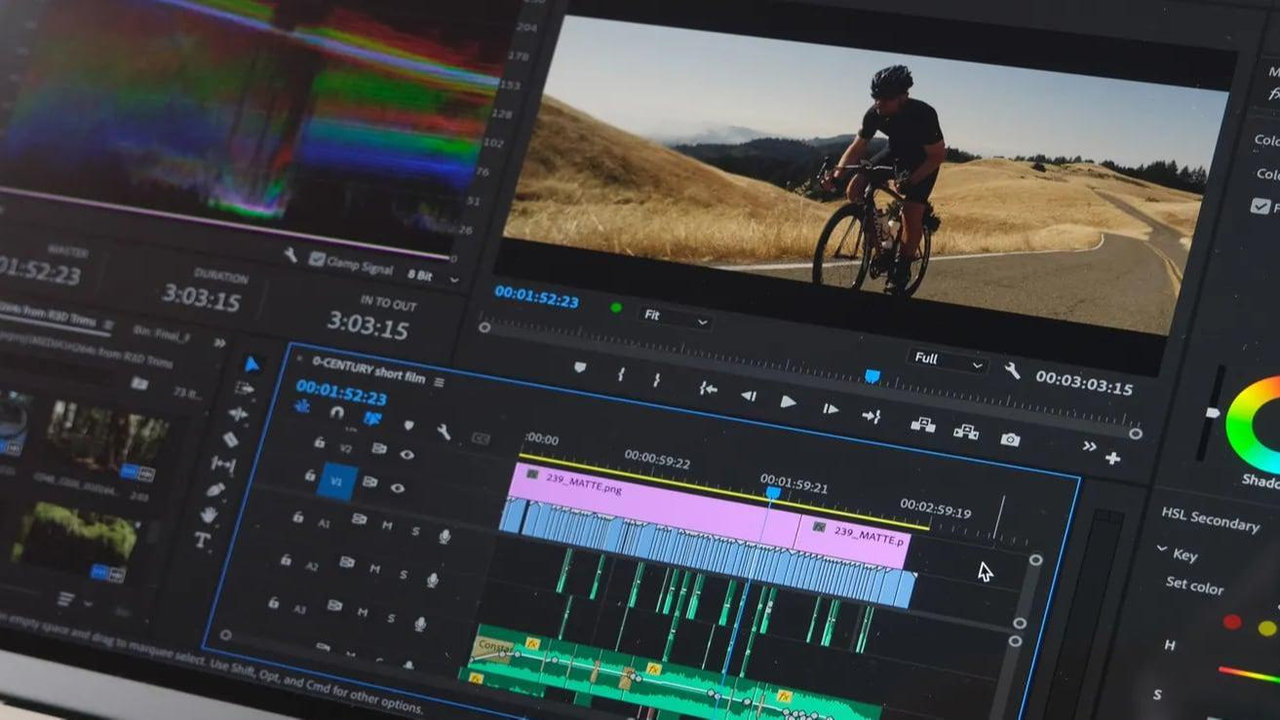
Task: Mute audio track A1
Action: 387,526
